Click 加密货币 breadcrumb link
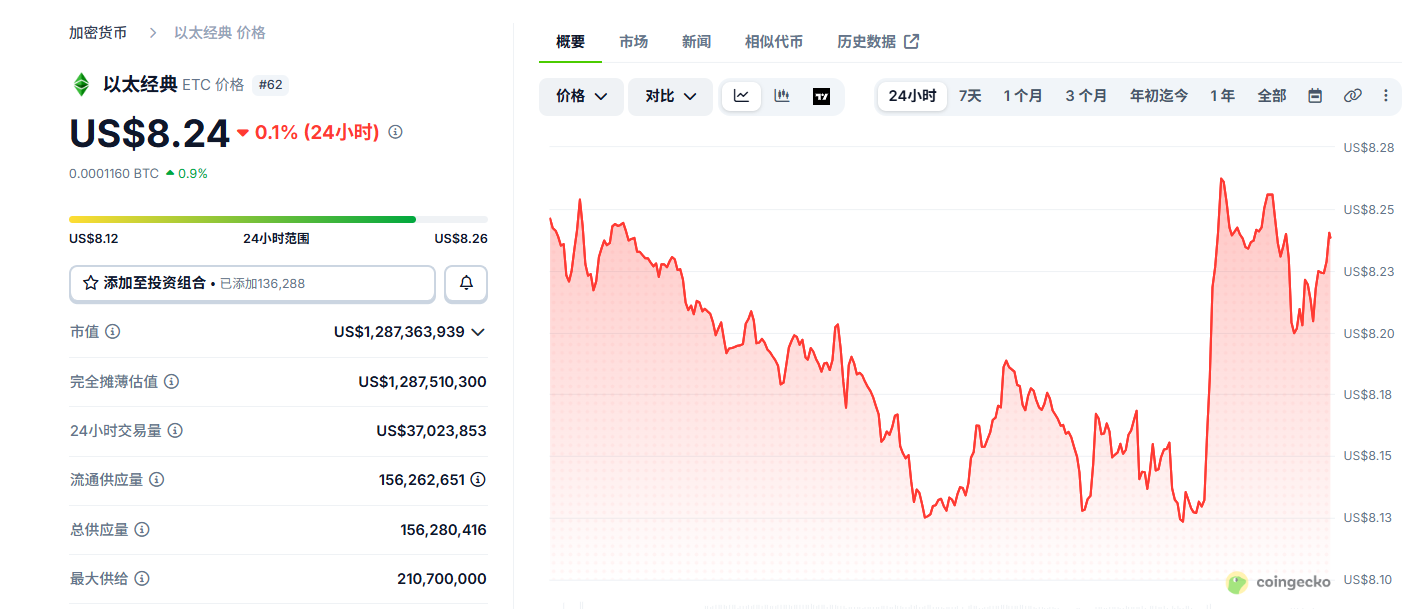 [98, 32]
